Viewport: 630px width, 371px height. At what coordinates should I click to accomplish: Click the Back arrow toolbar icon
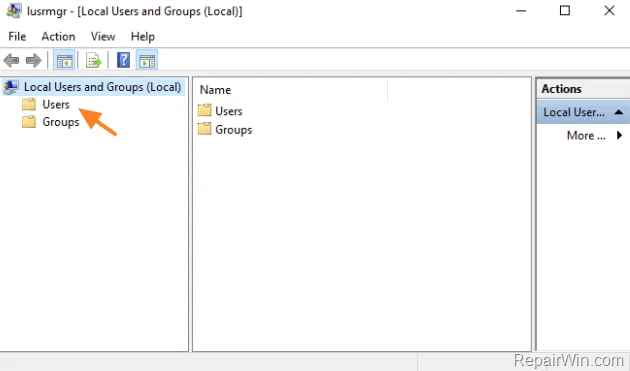pos(11,61)
